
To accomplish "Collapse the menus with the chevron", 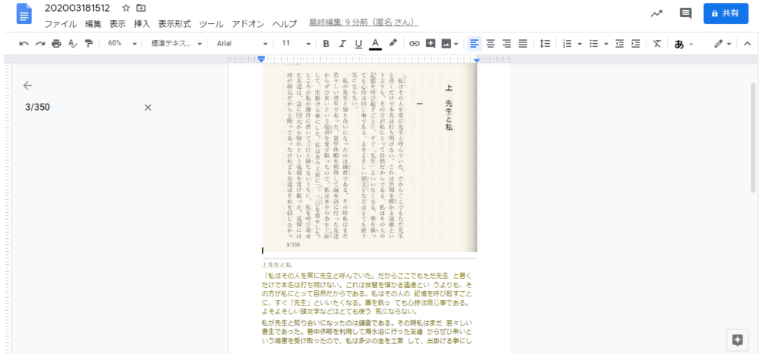I will (747, 44).
